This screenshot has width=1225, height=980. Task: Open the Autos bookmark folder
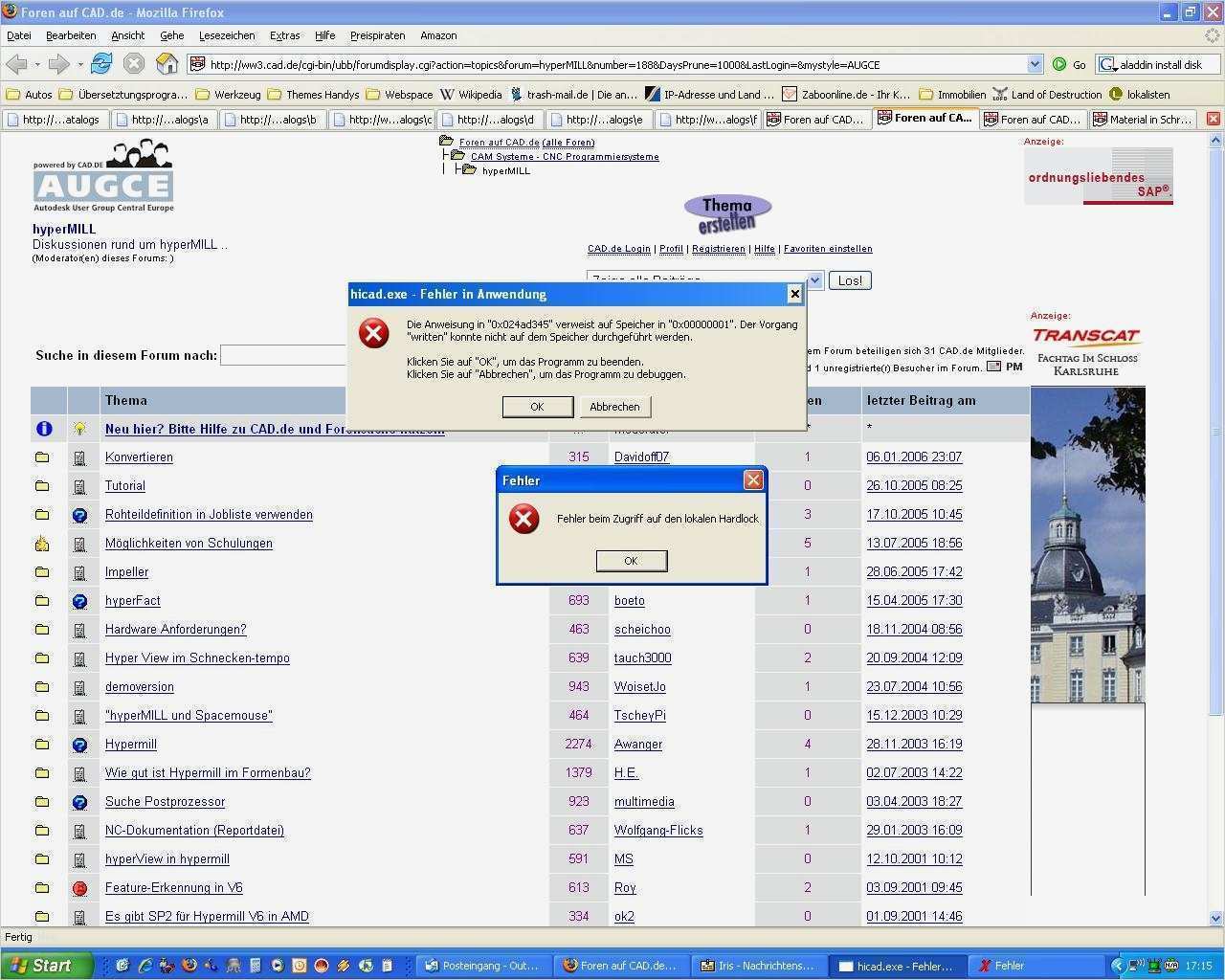pyautogui.click(x=29, y=95)
